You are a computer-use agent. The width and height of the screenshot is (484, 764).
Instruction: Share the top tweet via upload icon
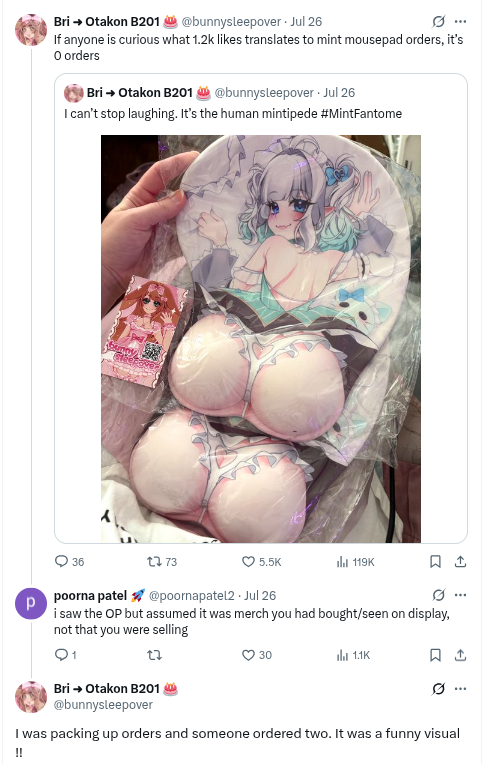point(460,562)
